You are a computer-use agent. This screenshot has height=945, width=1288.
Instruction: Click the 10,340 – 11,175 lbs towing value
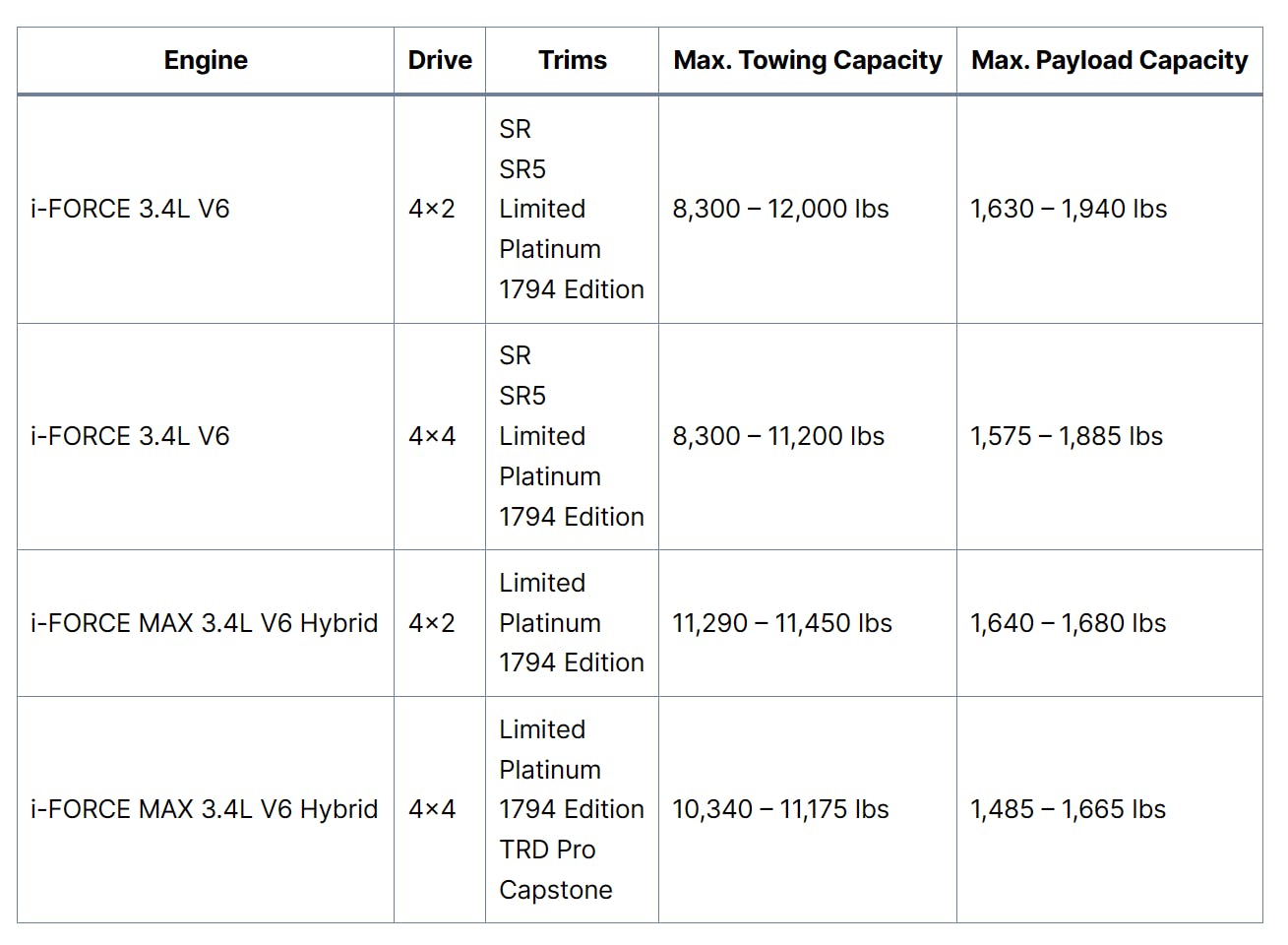(780, 809)
